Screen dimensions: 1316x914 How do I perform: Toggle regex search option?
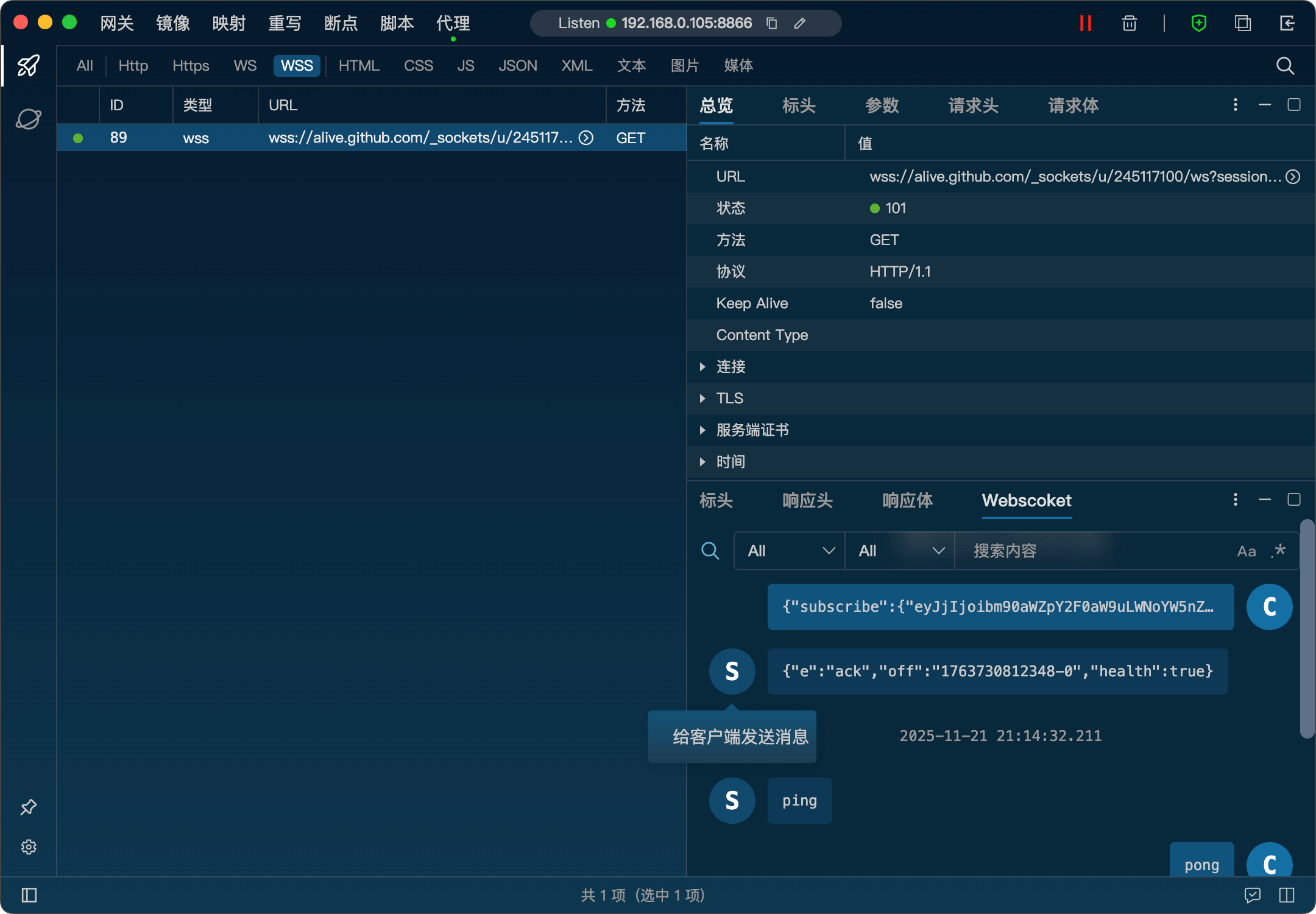[1278, 551]
